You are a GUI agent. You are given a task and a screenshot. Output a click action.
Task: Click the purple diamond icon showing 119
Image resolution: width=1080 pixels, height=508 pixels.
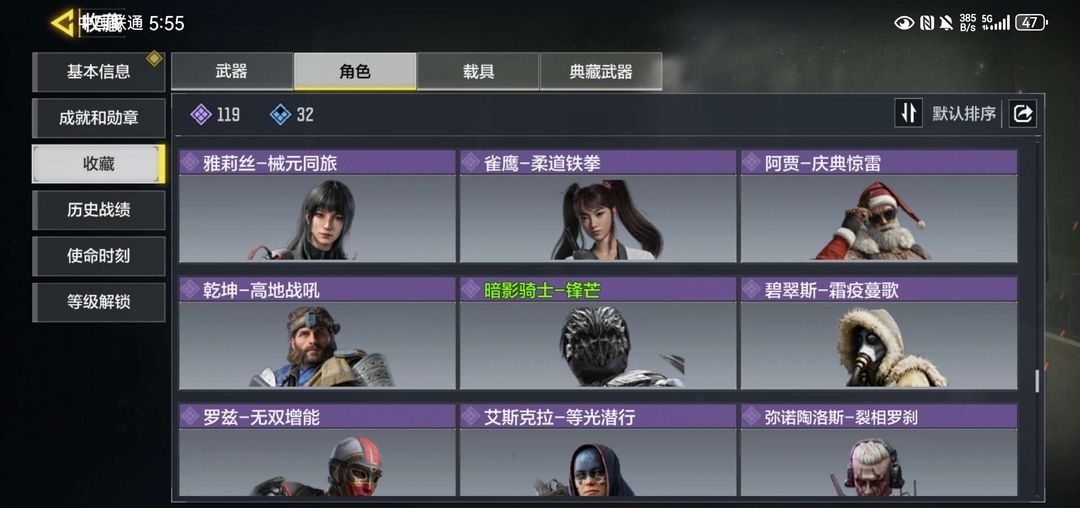click(x=200, y=114)
